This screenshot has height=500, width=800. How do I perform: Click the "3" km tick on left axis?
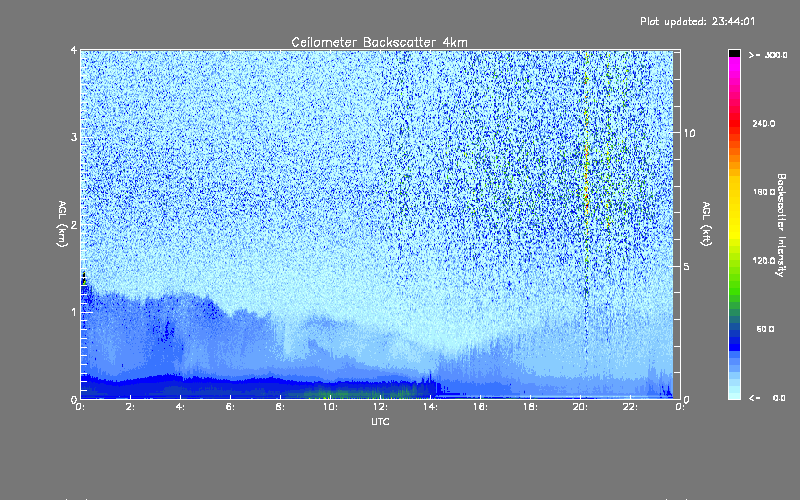[74, 137]
